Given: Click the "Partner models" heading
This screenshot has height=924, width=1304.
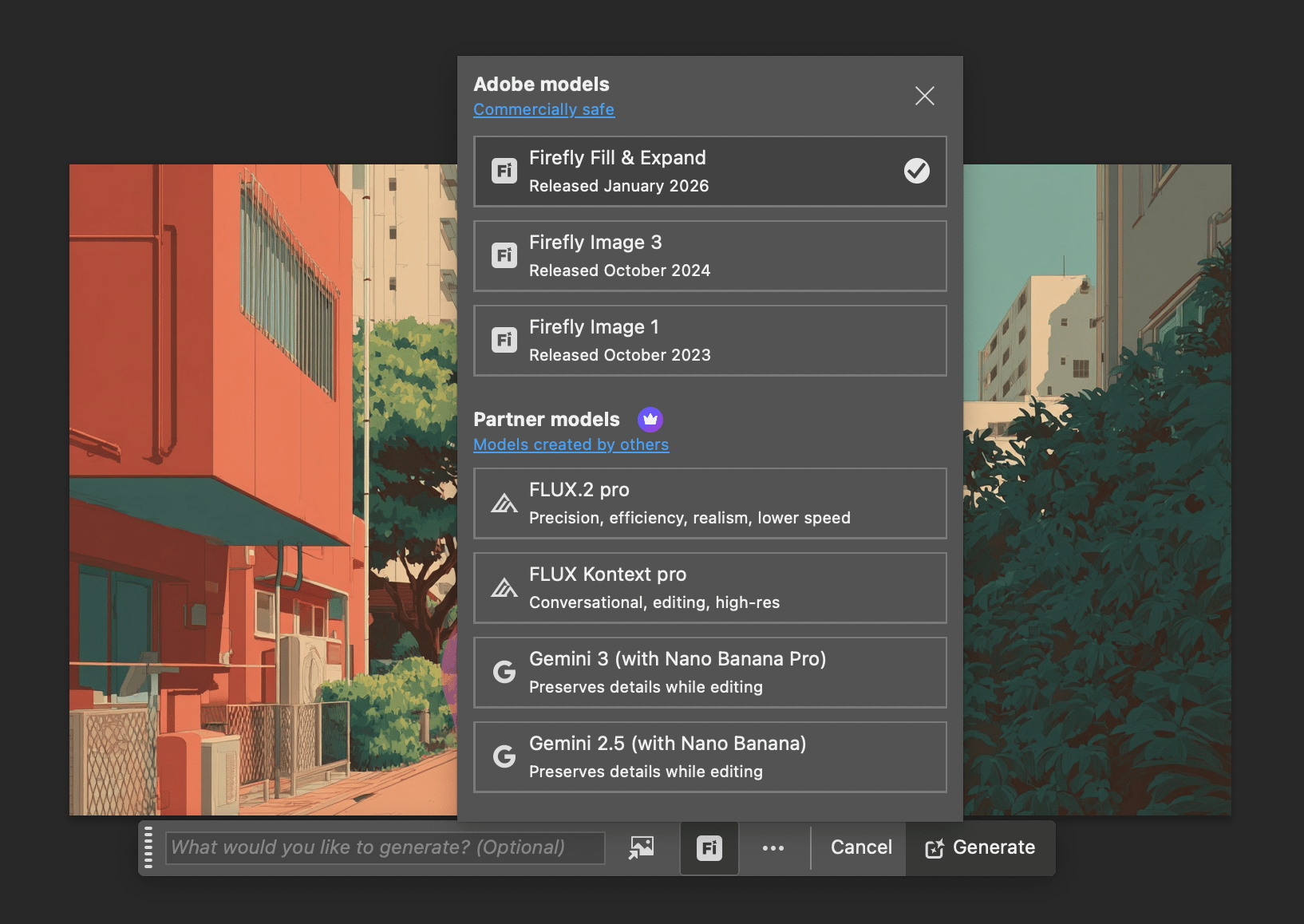Looking at the screenshot, I should pos(547,419).
